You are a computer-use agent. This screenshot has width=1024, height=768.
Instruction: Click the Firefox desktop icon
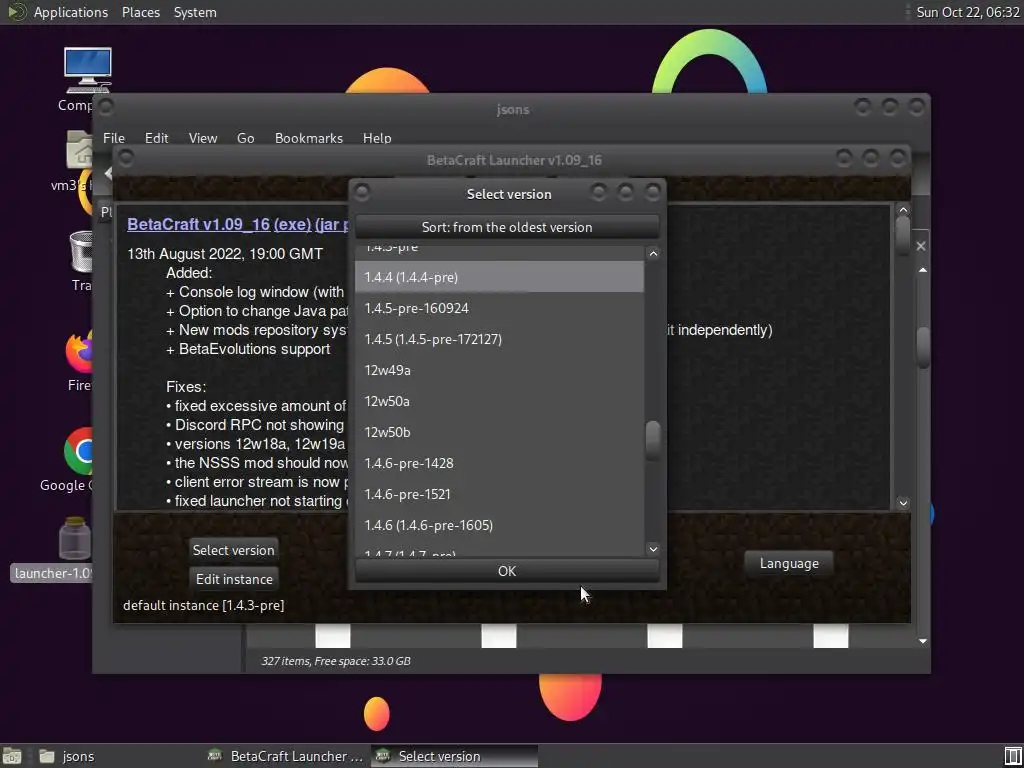coord(79,351)
